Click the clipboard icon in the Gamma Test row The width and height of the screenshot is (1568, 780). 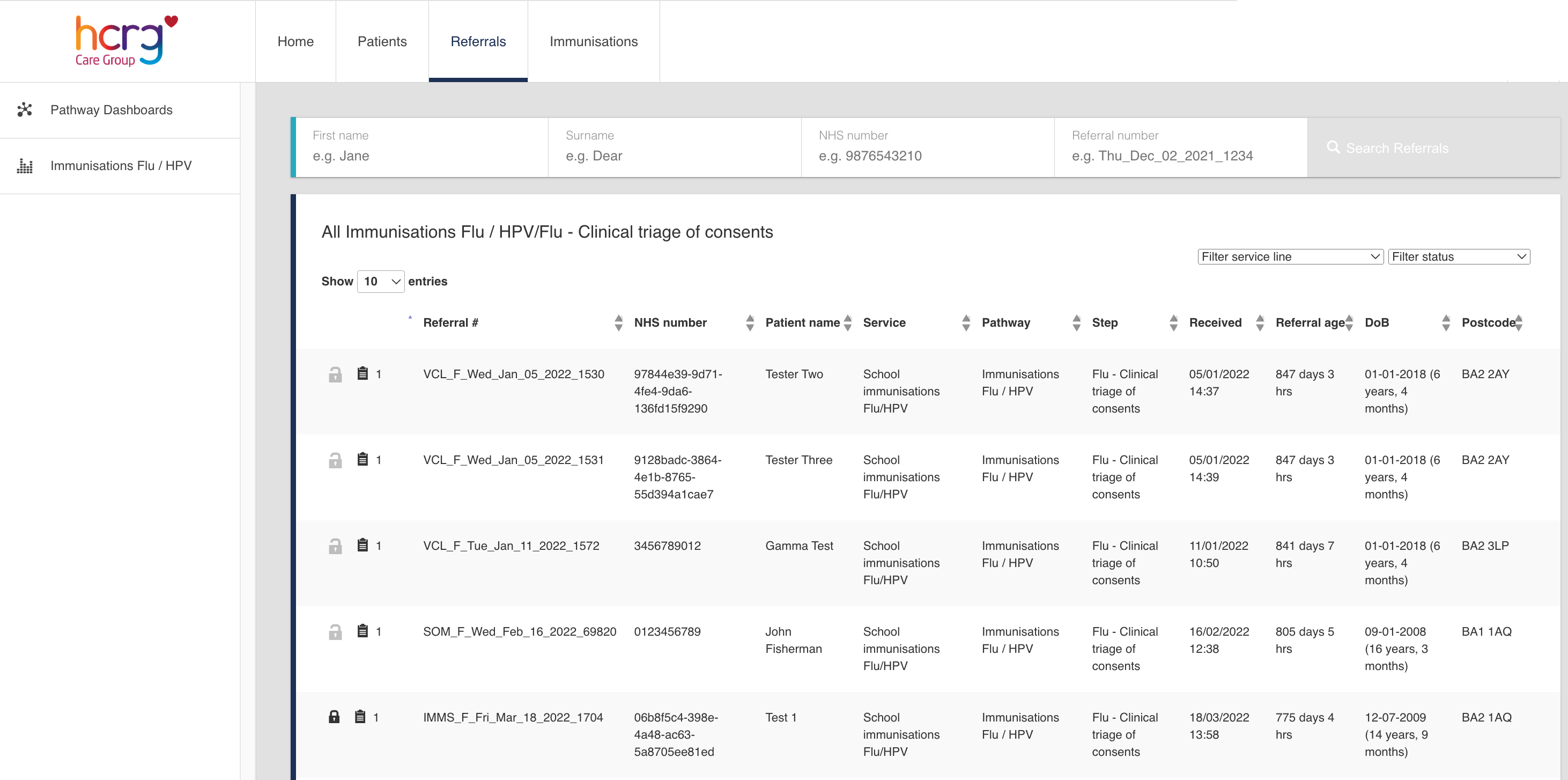[362, 545]
